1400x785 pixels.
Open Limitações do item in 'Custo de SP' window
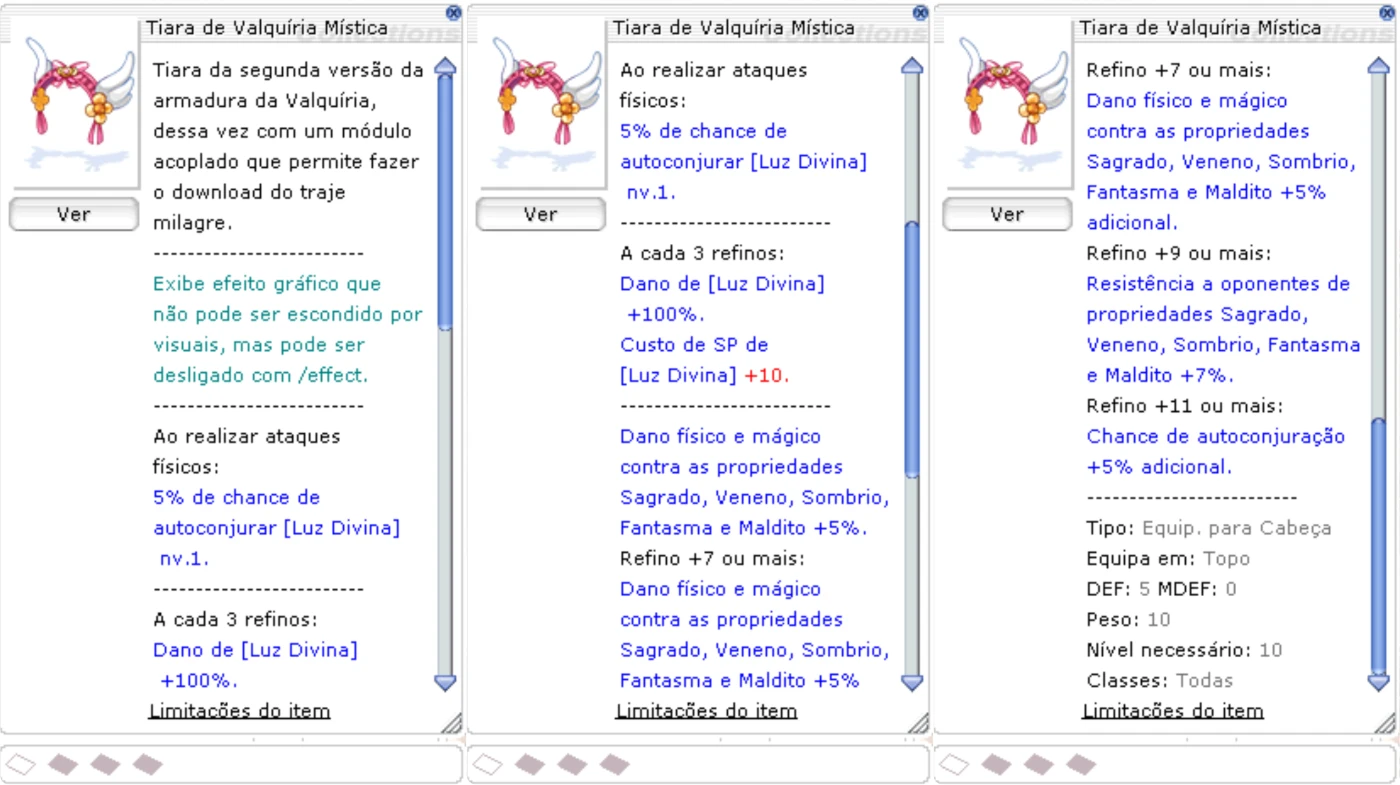[706, 711]
